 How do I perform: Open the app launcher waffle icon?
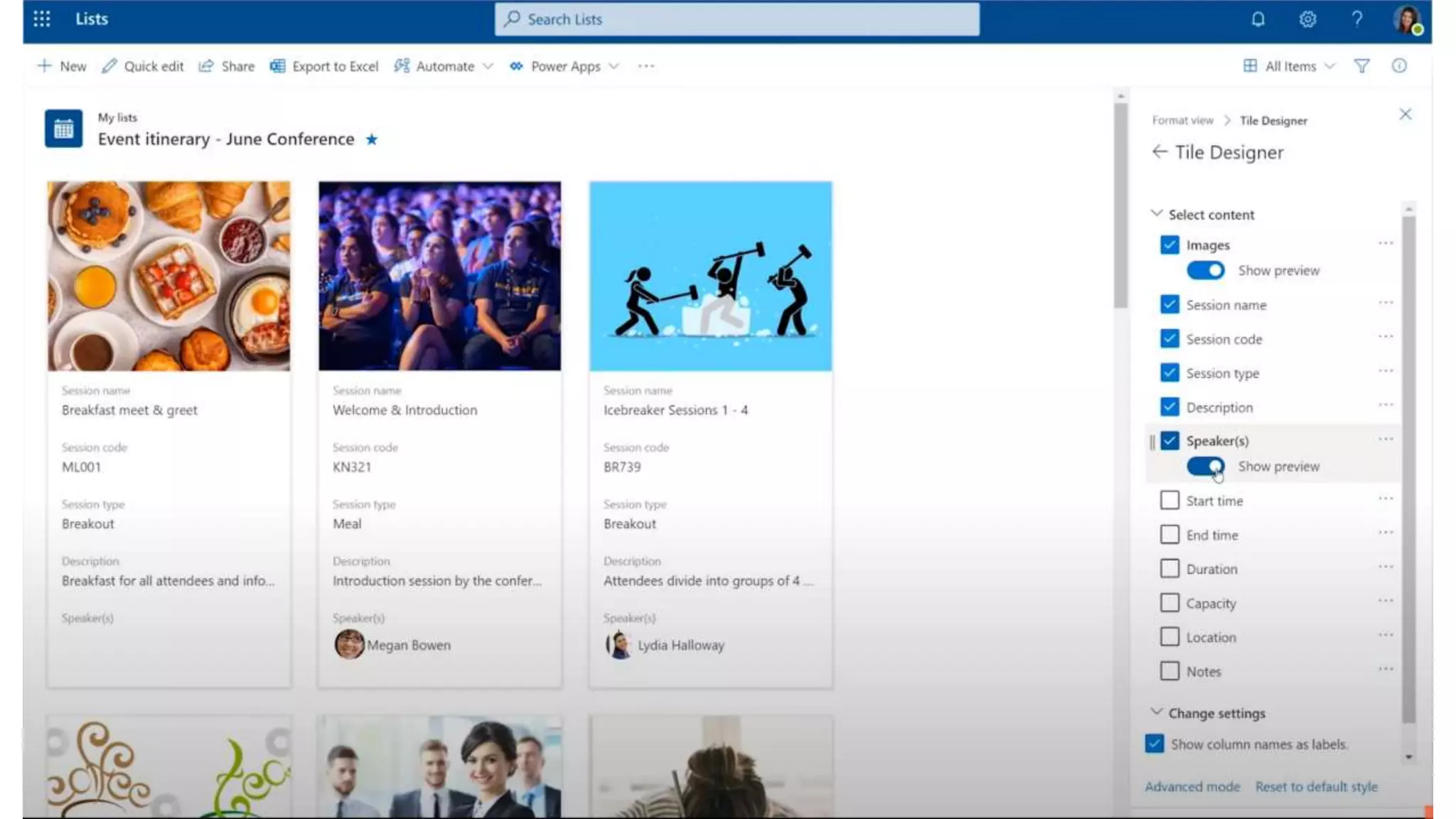point(42,19)
